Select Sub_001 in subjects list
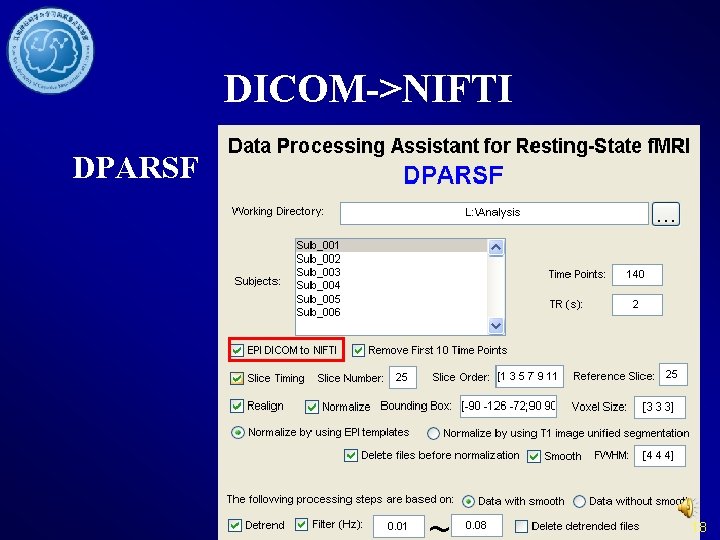Viewport: 720px width, 540px height. click(x=391, y=245)
